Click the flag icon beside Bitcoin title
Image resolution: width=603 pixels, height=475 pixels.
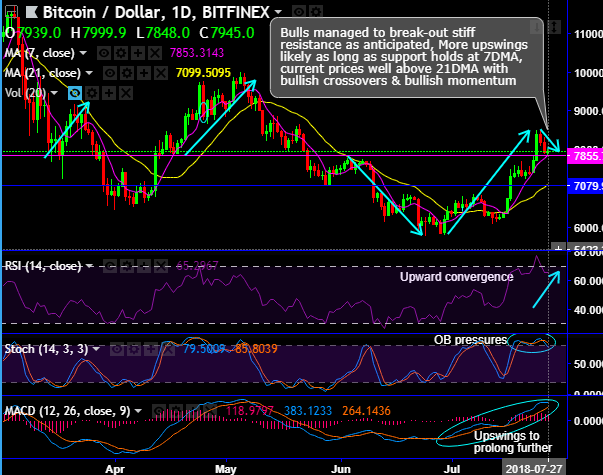(32, 12)
